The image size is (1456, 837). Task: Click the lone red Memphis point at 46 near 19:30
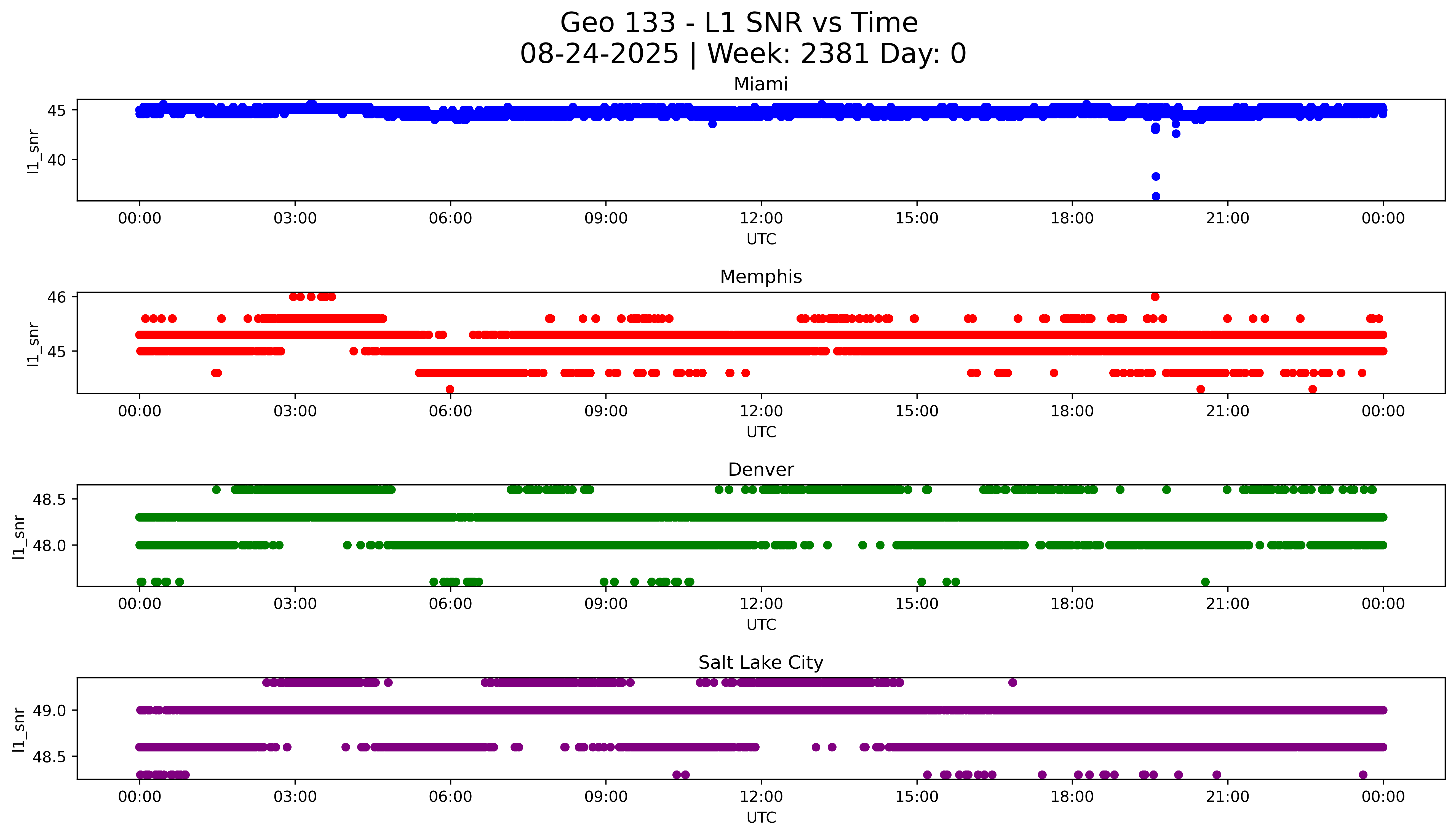(1155, 297)
